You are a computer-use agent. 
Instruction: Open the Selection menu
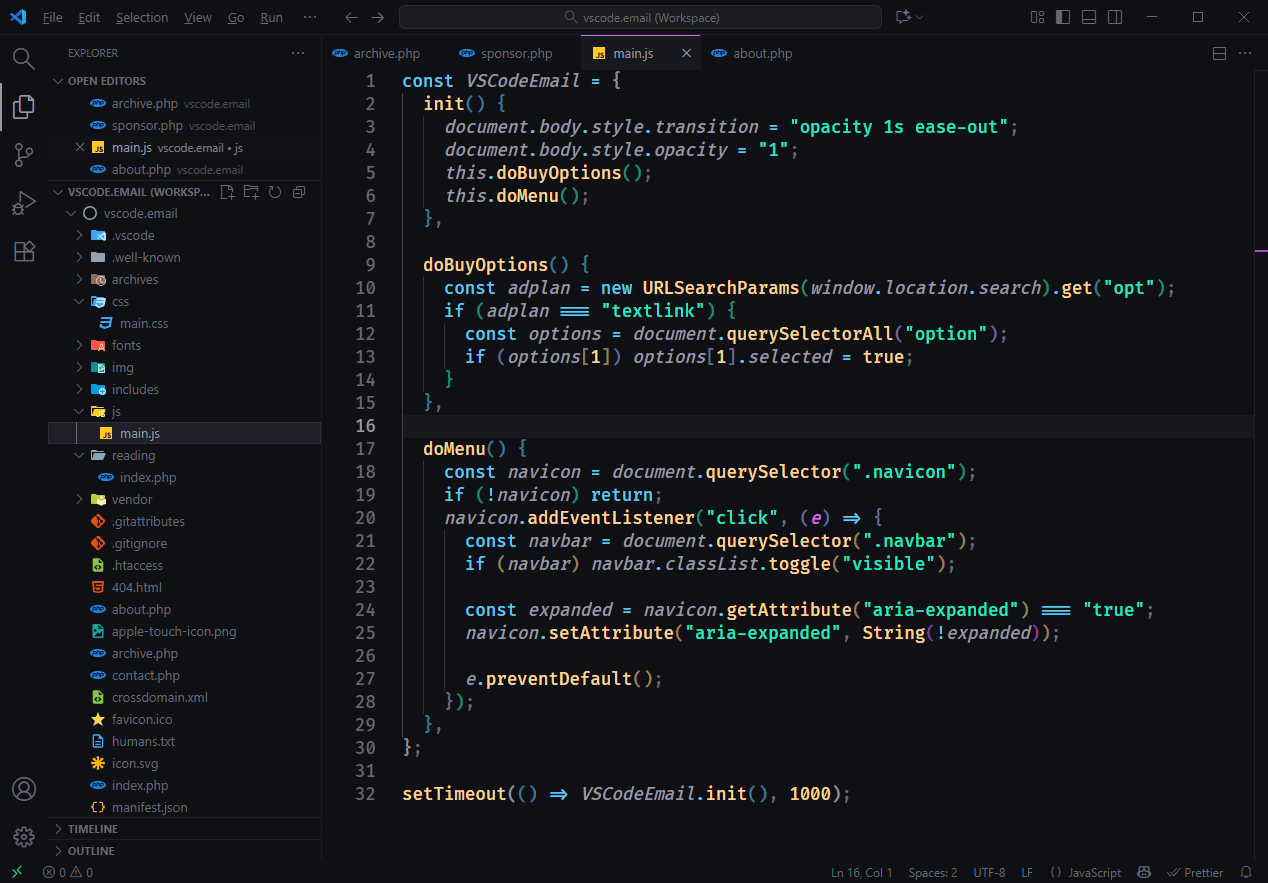point(142,16)
